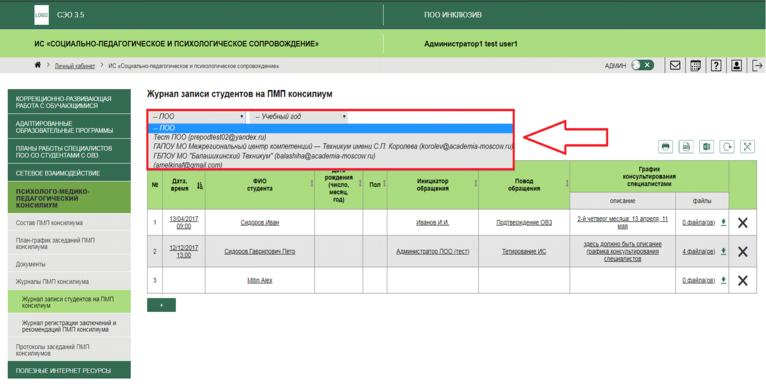This screenshot has width=766, height=384.
Task: Select the highlighted -- ПОО option
Action: click(331, 128)
